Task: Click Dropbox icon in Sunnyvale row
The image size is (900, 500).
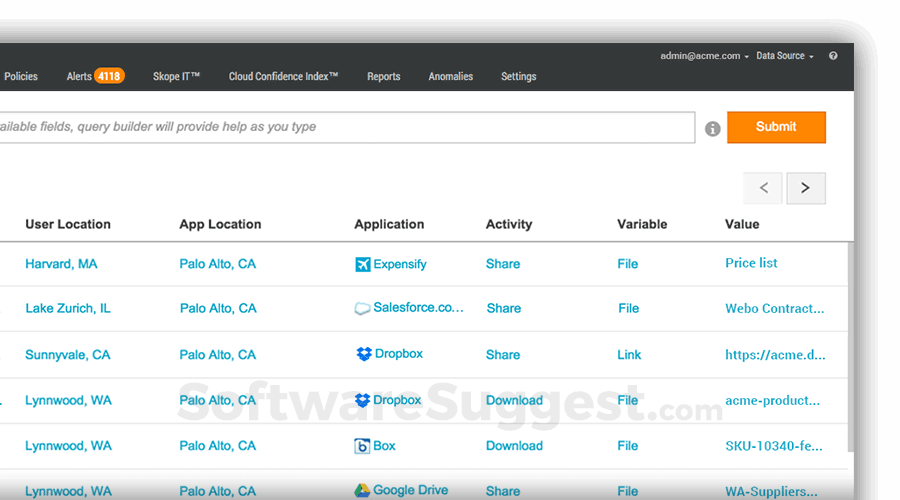Action: point(364,354)
